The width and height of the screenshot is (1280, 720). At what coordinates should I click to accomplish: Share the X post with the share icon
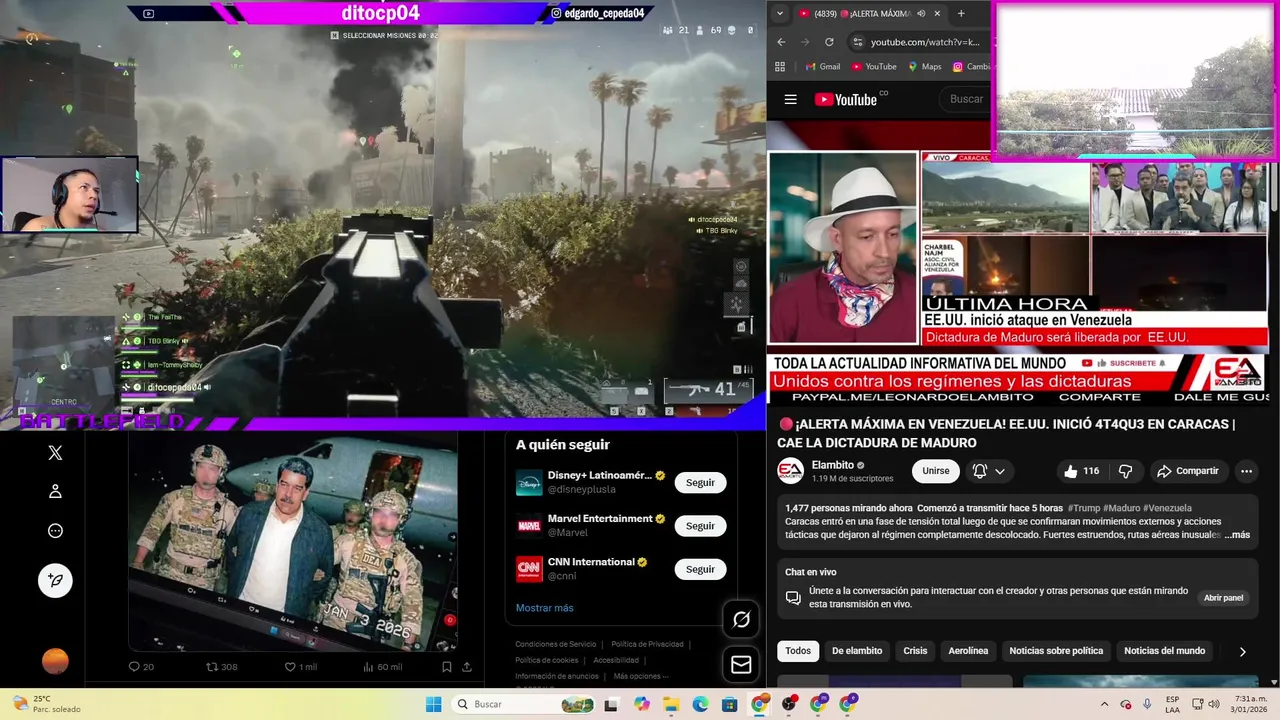tap(466, 667)
